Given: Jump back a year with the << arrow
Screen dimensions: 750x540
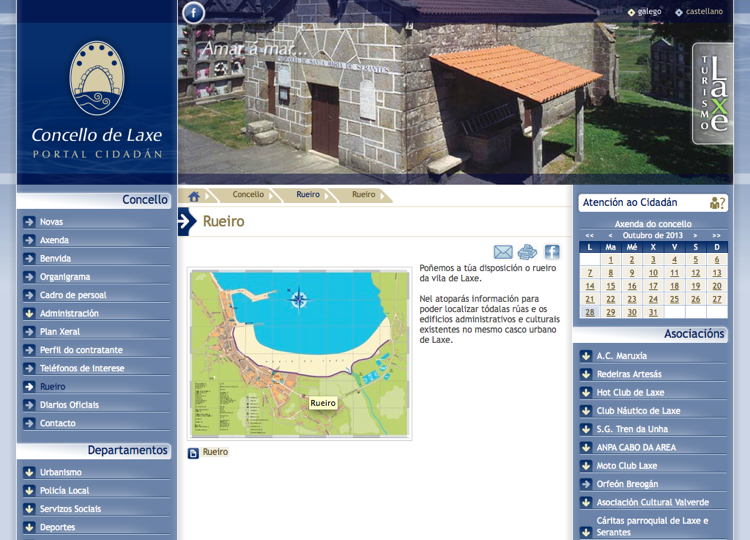Looking at the screenshot, I should pyautogui.click(x=589, y=235).
